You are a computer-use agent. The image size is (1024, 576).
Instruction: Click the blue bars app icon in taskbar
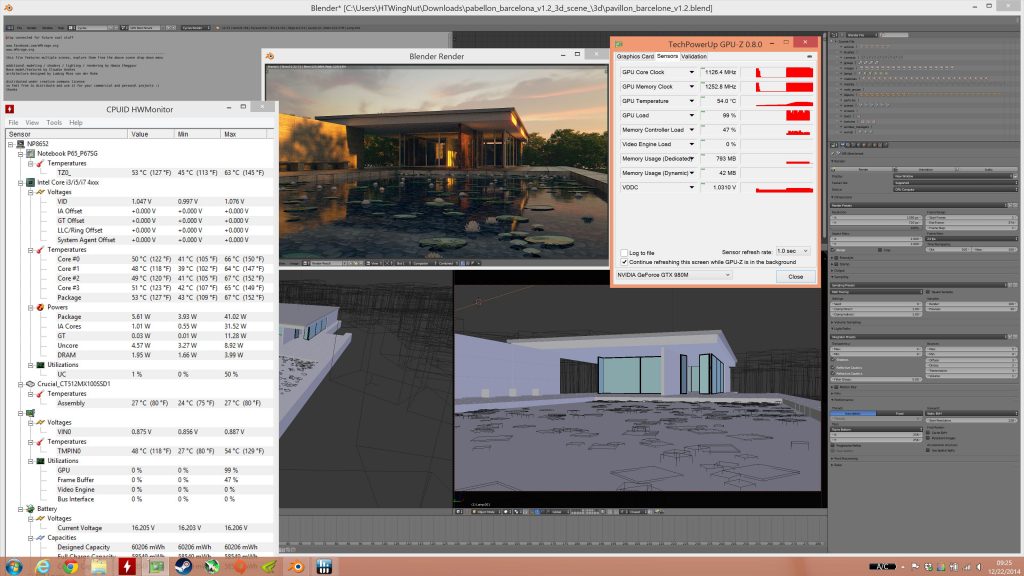pos(325,566)
